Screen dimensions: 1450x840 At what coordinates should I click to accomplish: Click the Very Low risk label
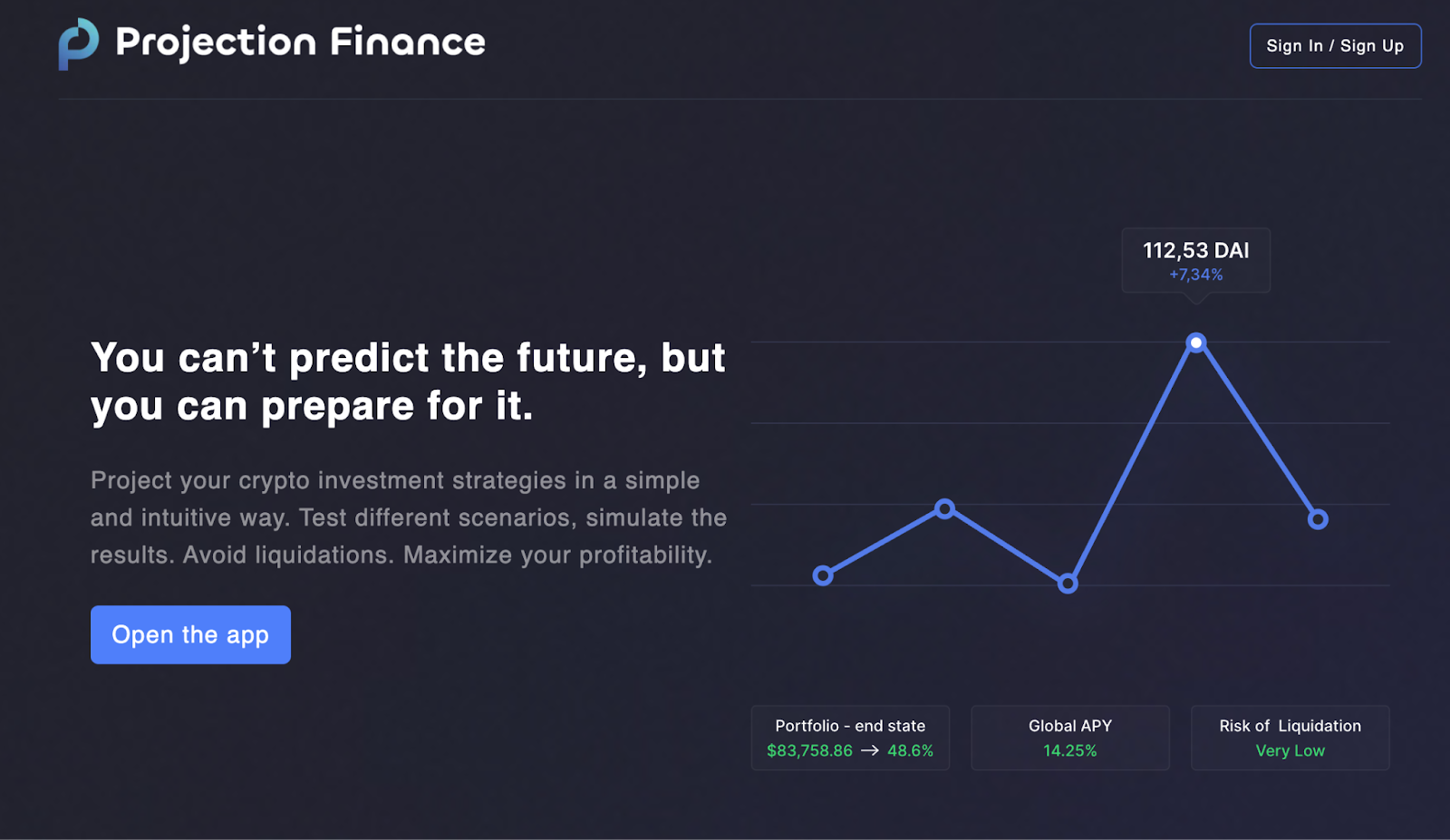pos(1290,750)
